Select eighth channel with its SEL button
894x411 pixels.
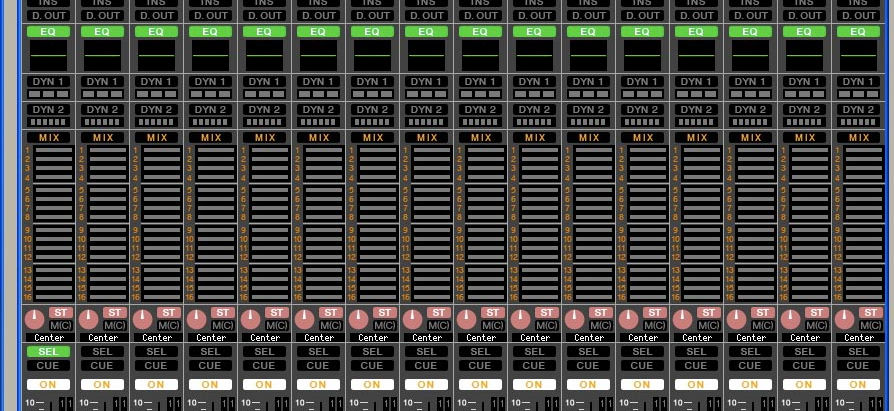(x=426, y=352)
